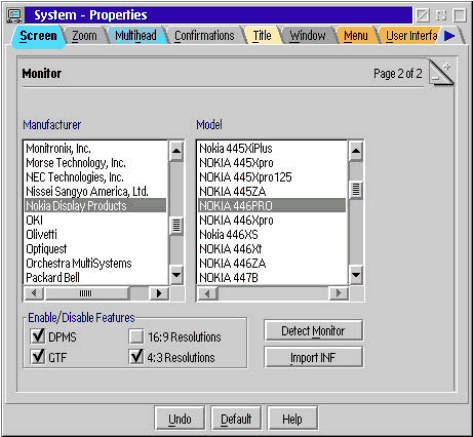
Task: Toggle the GTF checkbox
Action: [x=38, y=356]
